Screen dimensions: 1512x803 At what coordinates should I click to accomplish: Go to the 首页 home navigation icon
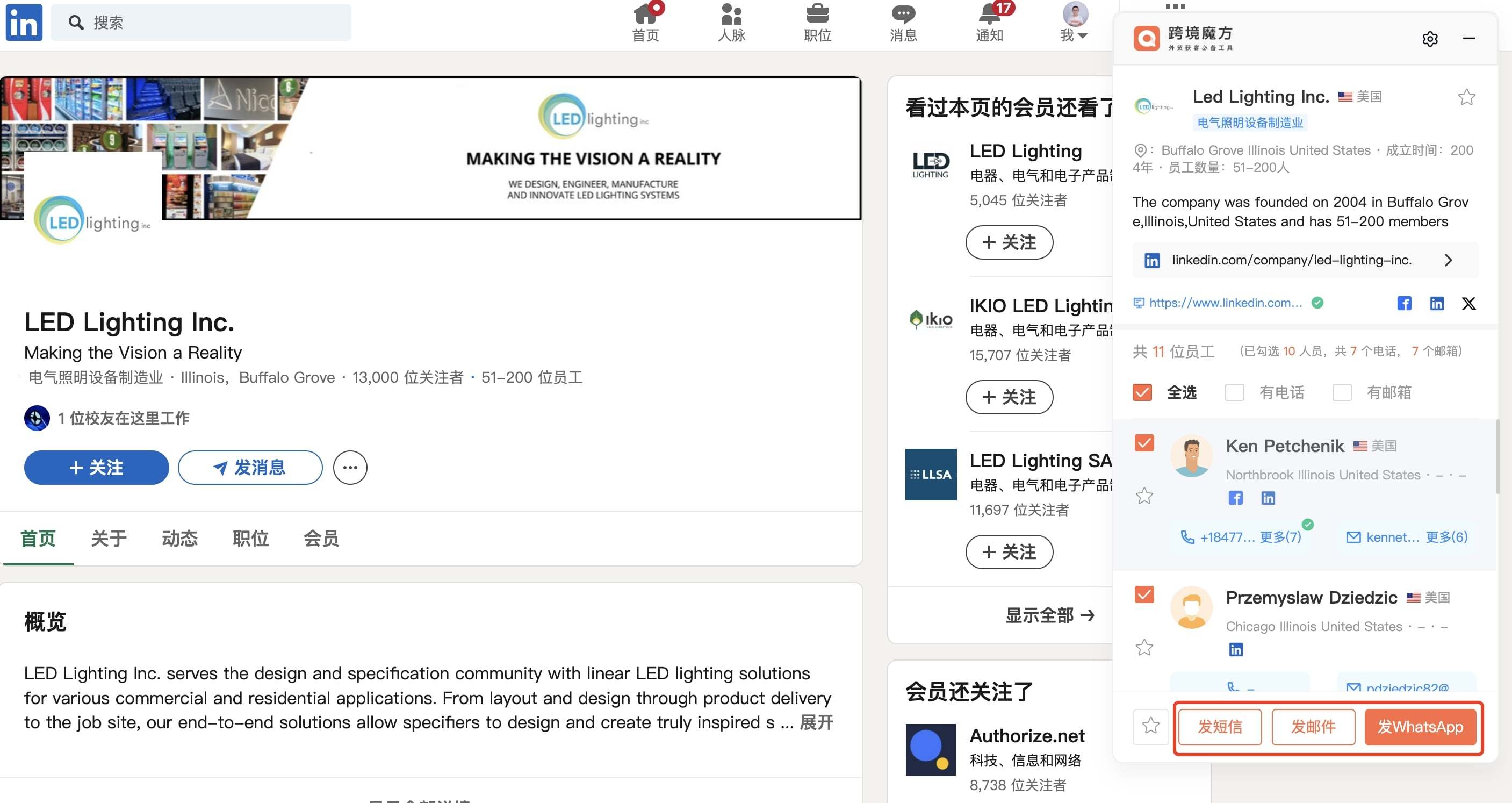[x=646, y=23]
